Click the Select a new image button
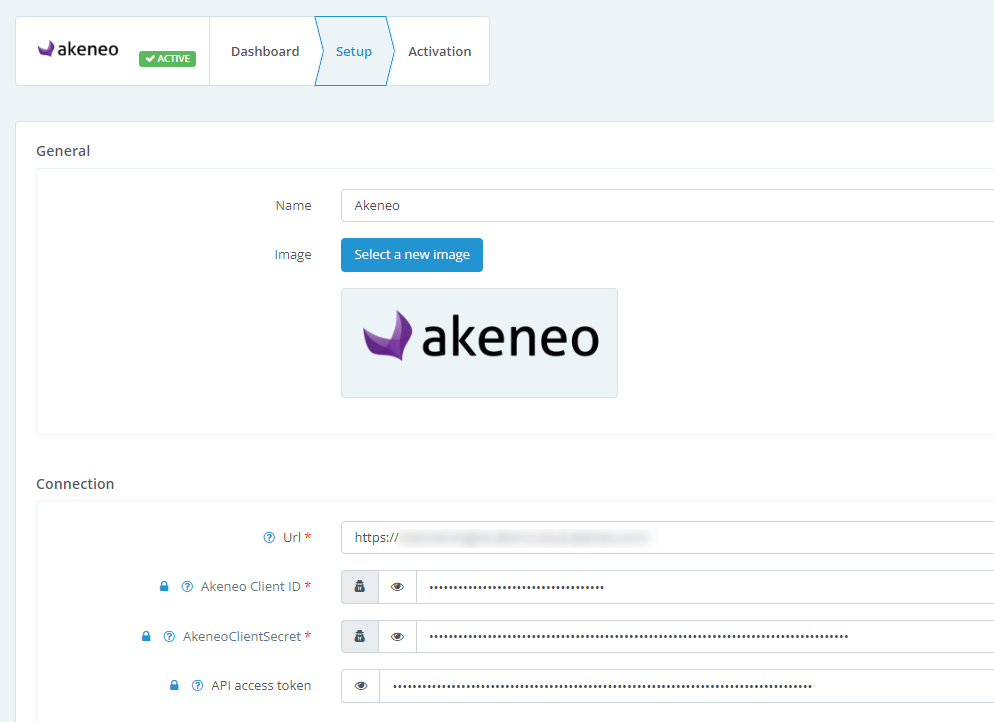Screen dimensions: 994x722 [412, 255]
